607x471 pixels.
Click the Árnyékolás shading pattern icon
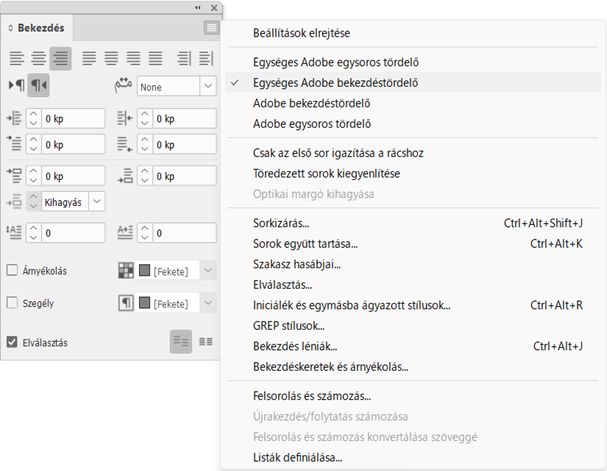126,271
